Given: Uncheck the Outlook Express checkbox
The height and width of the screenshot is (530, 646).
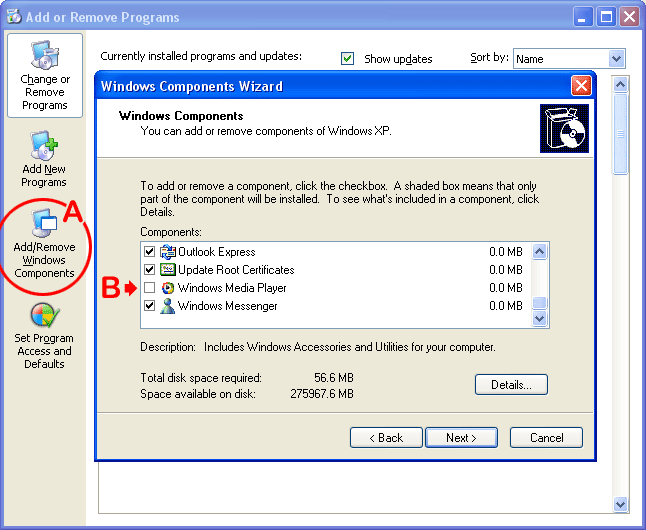Looking at the screenshot, I should [x=150, y=251].
